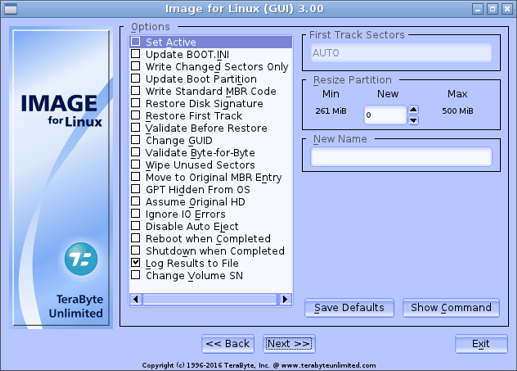Check Update BOOT.INI option
This screenshot has width=517, height=371.
135,54
